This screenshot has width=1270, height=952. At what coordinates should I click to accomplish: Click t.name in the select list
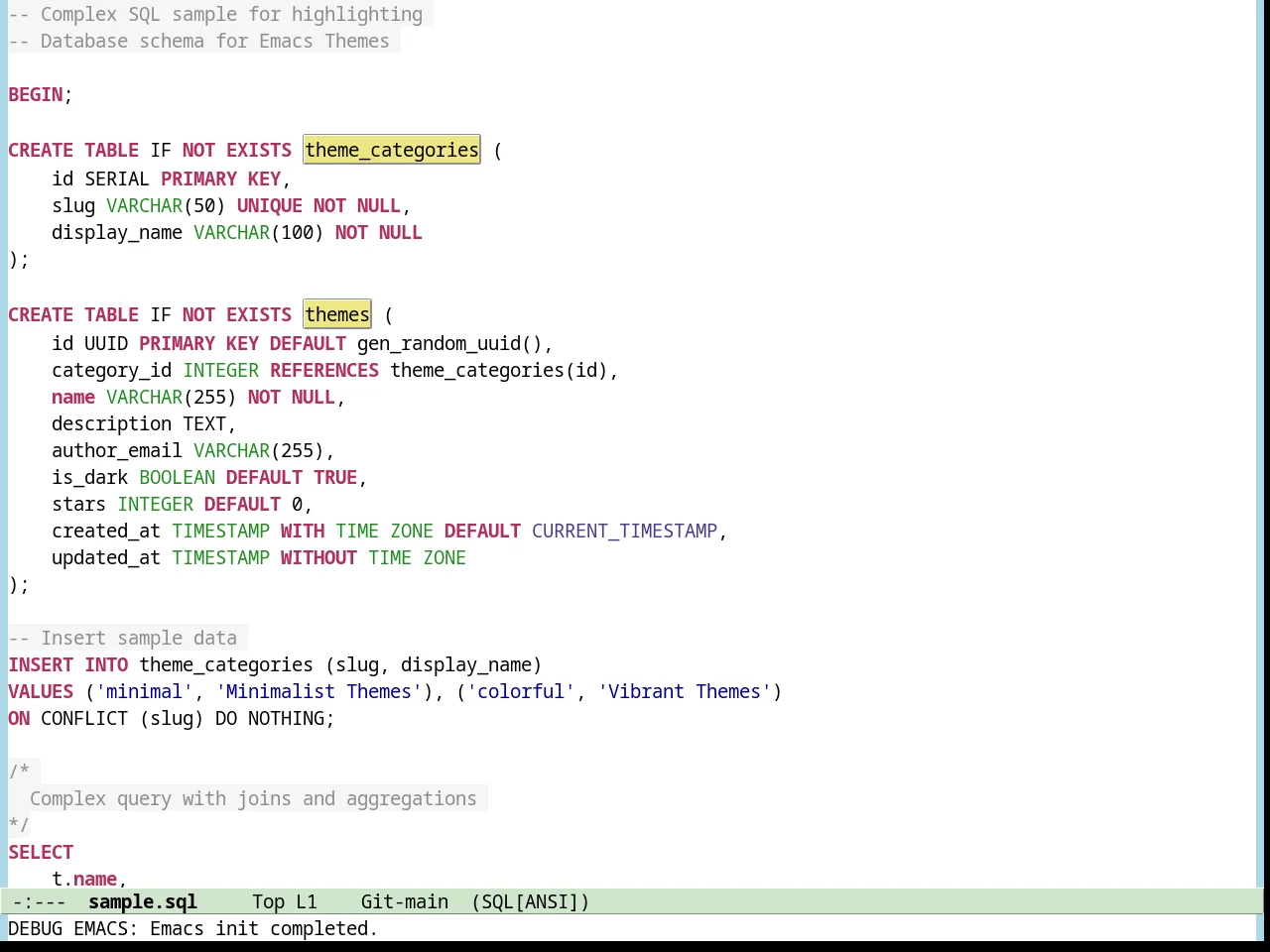[x=84, y=879]
